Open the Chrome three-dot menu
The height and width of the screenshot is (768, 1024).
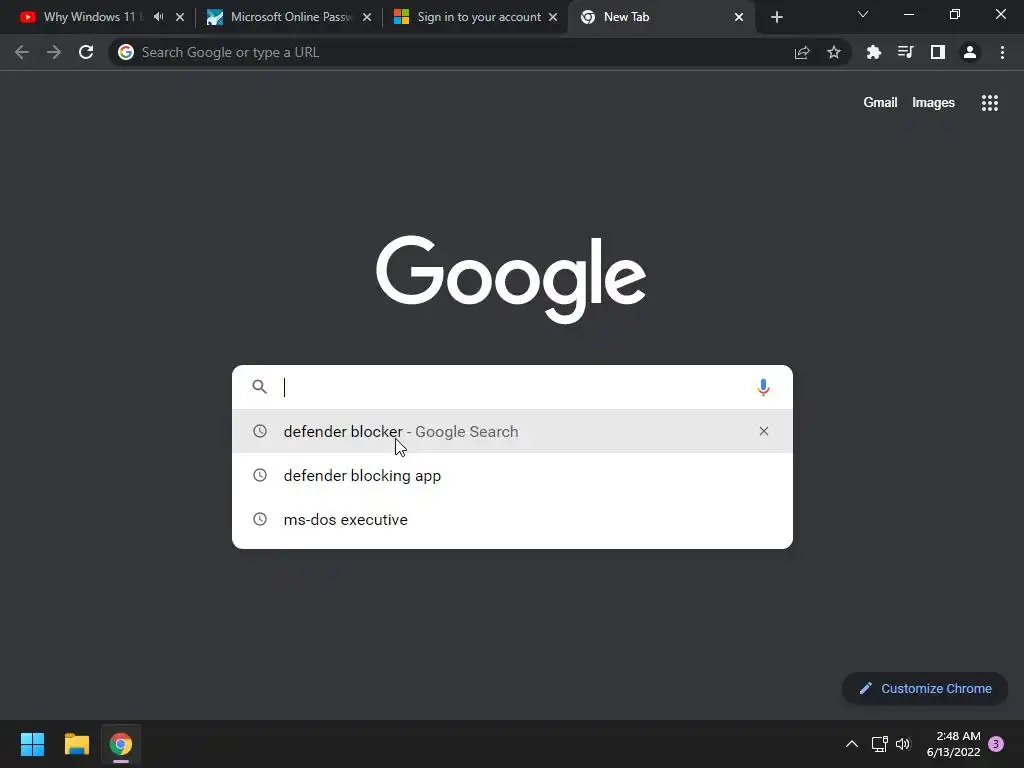1002,52
